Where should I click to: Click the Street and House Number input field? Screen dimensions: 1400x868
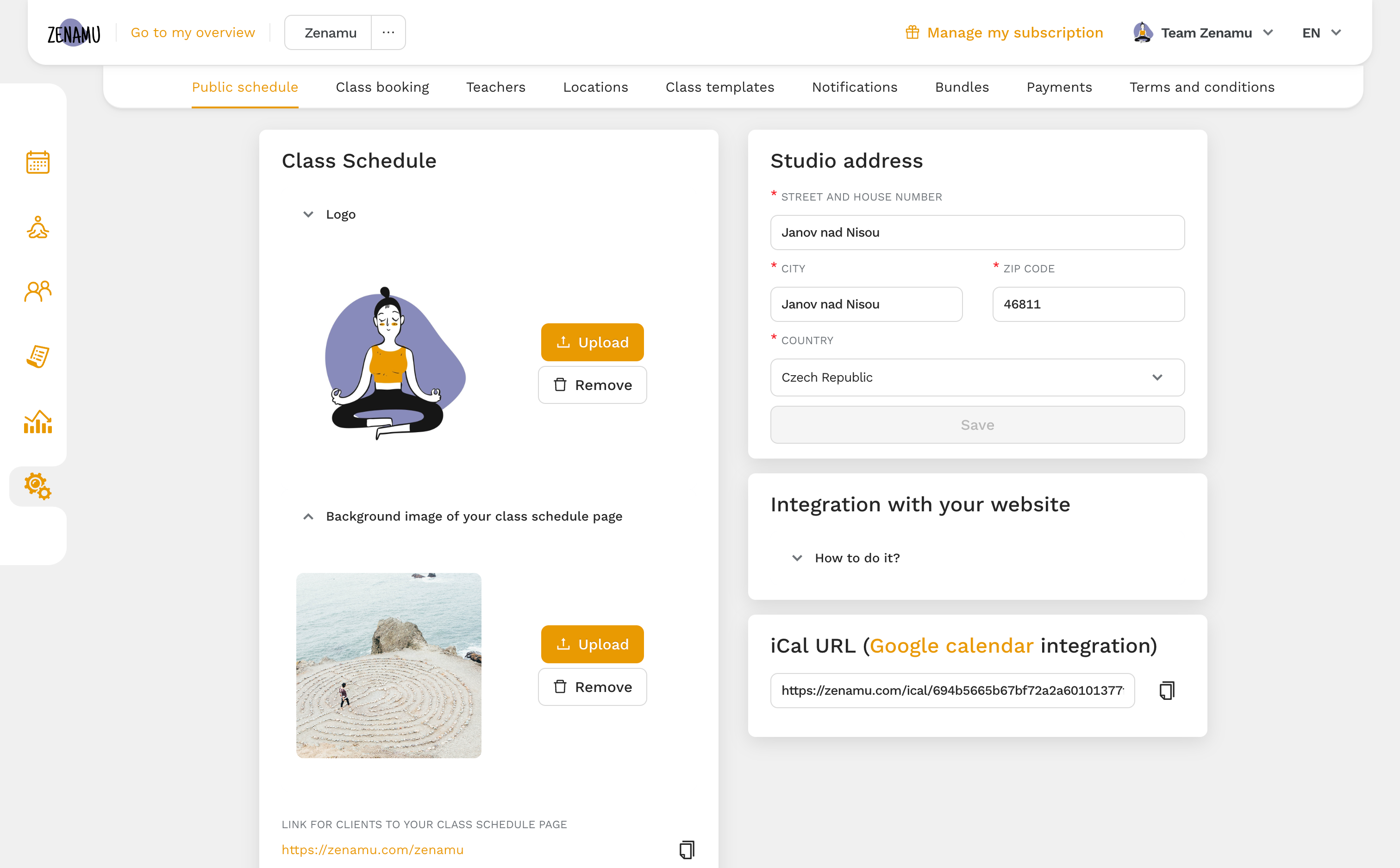coord(978,232)
